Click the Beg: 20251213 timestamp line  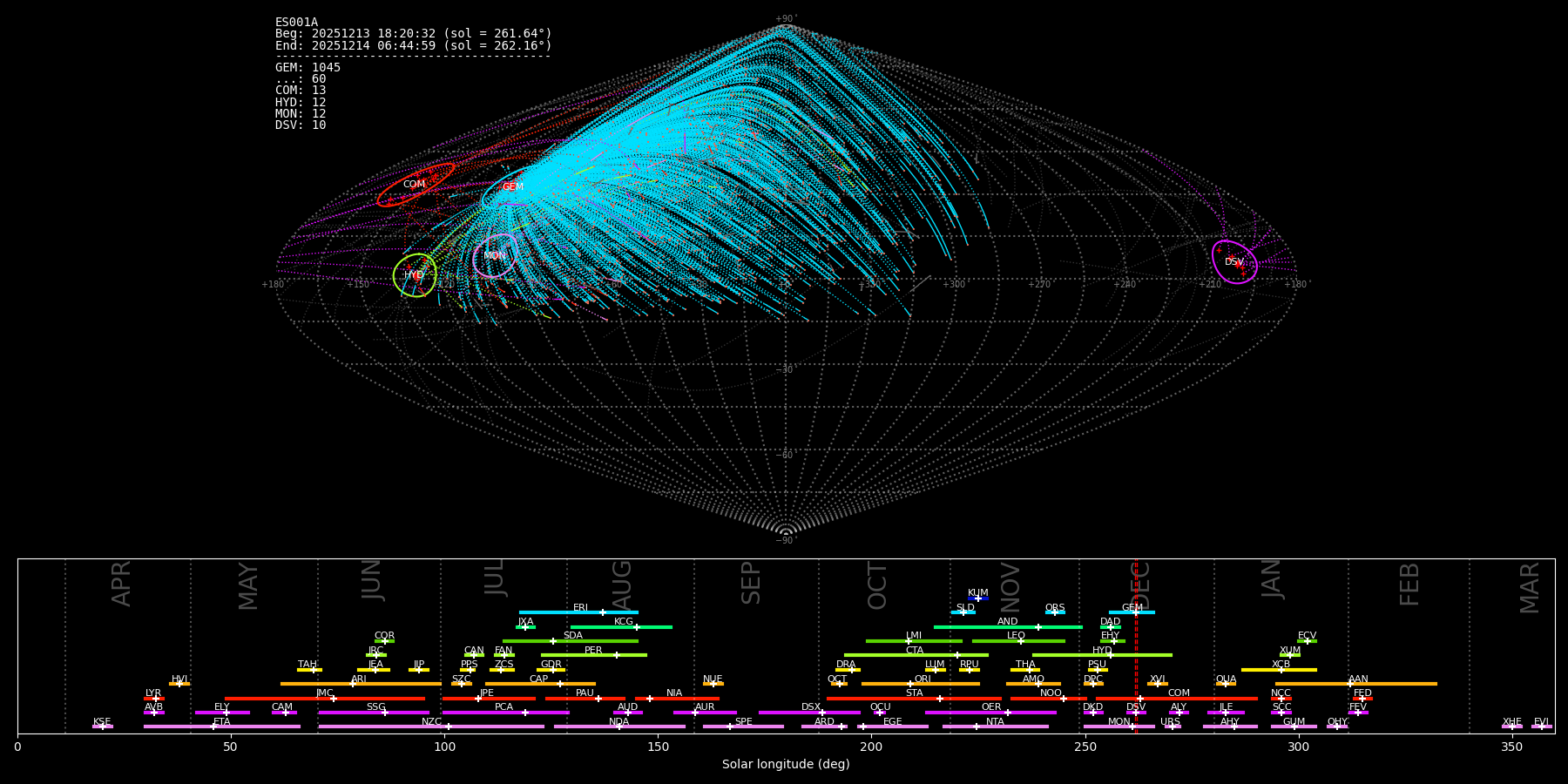[414, 34]
